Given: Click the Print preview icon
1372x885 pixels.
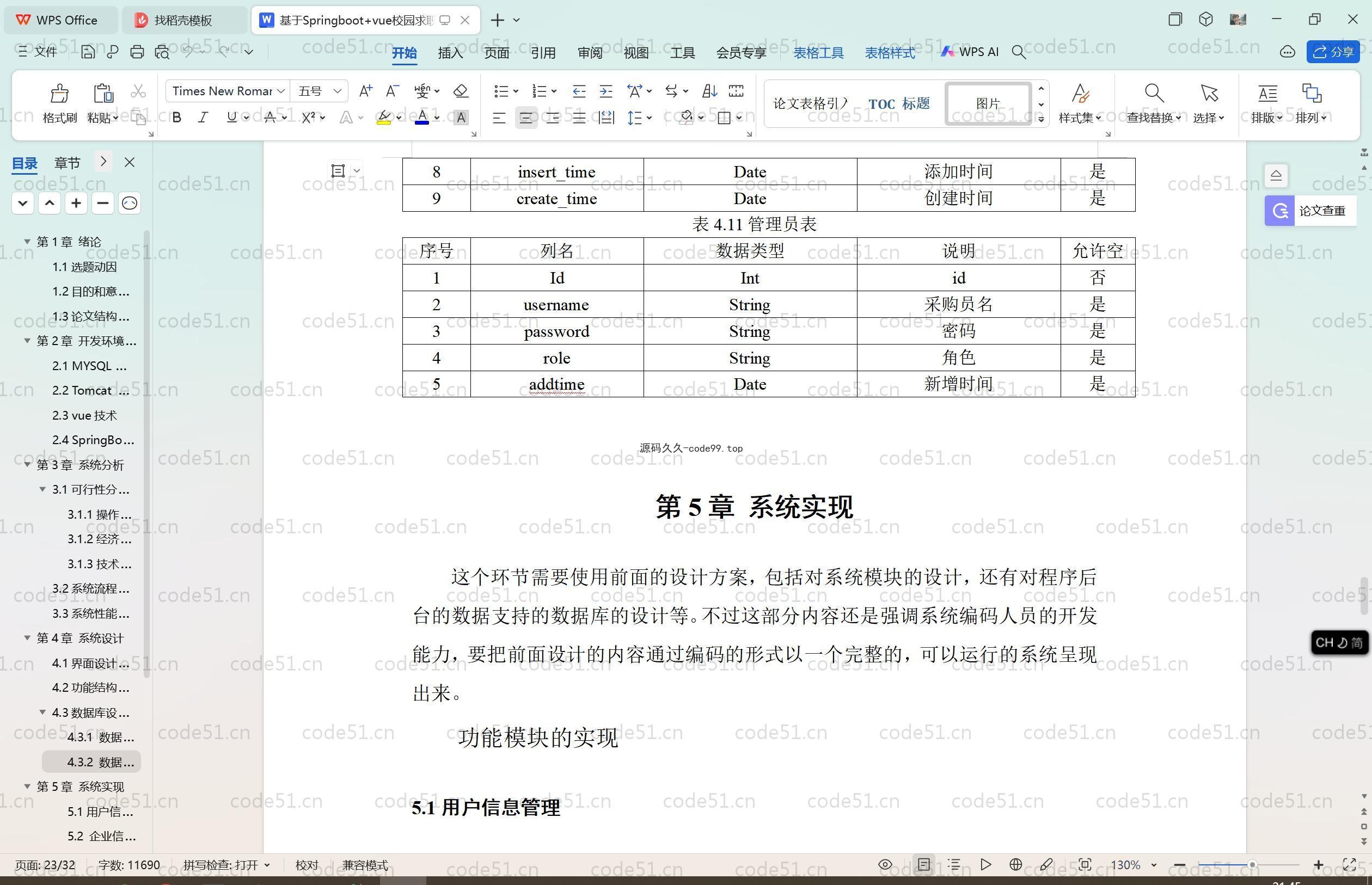Looking at the screenshot, I should click(x=162, y=52).
